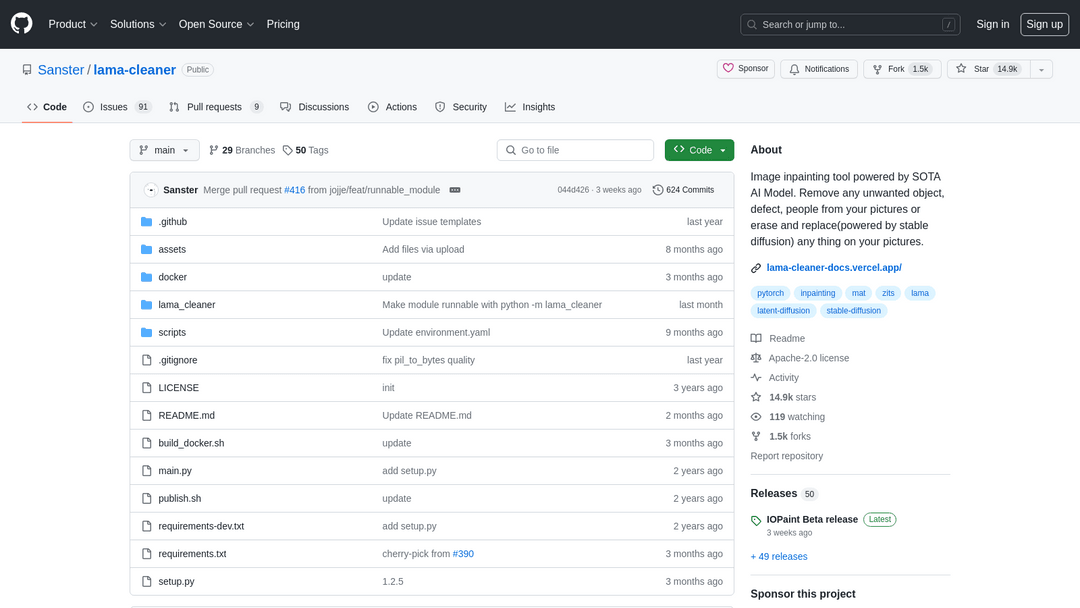Open the star lists dropdown arrow
The width and height of the screenshot is (1080, 608).
(1041, 70)
